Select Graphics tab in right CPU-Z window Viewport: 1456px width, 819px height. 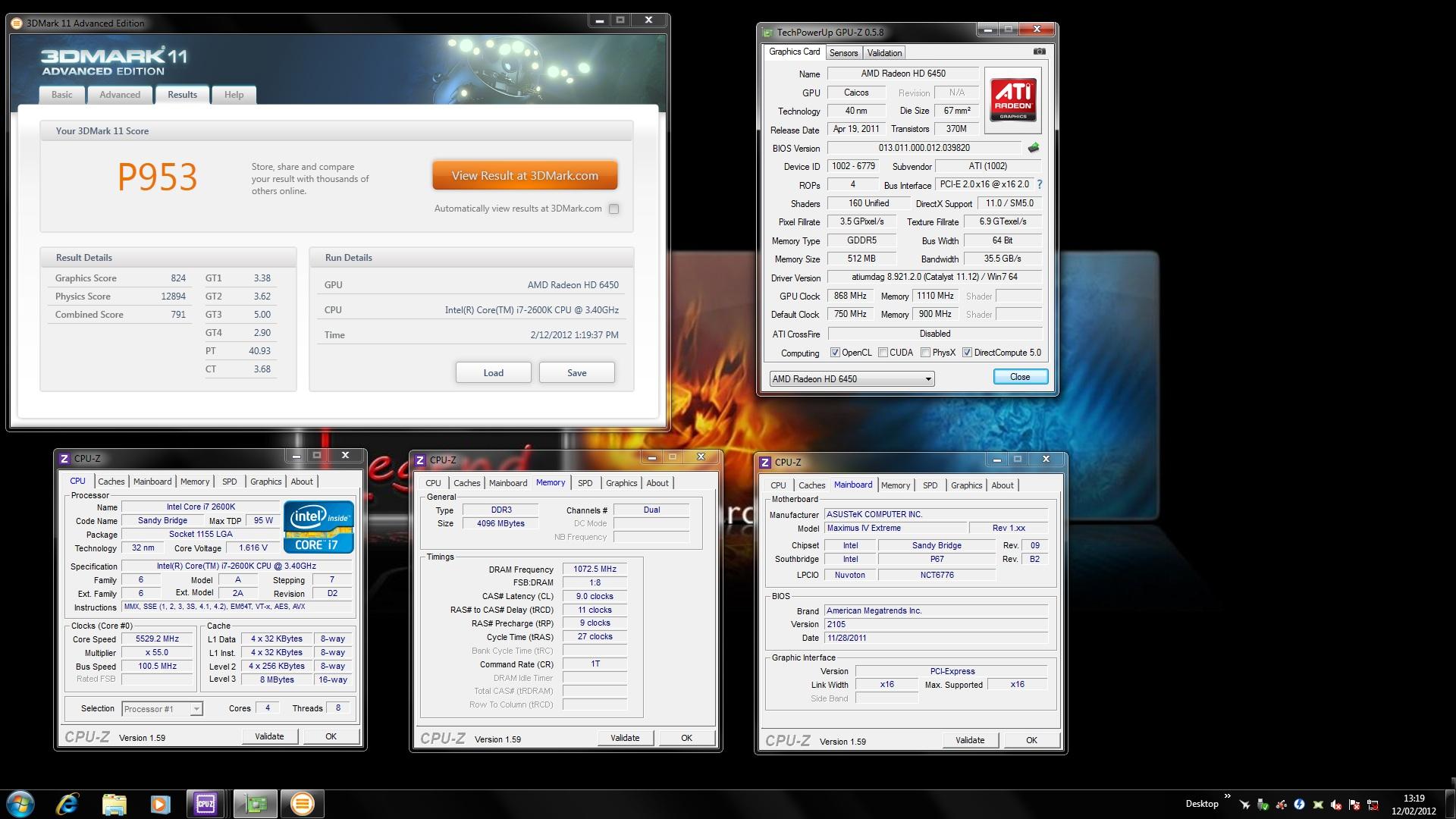click(x=966, y=485)
